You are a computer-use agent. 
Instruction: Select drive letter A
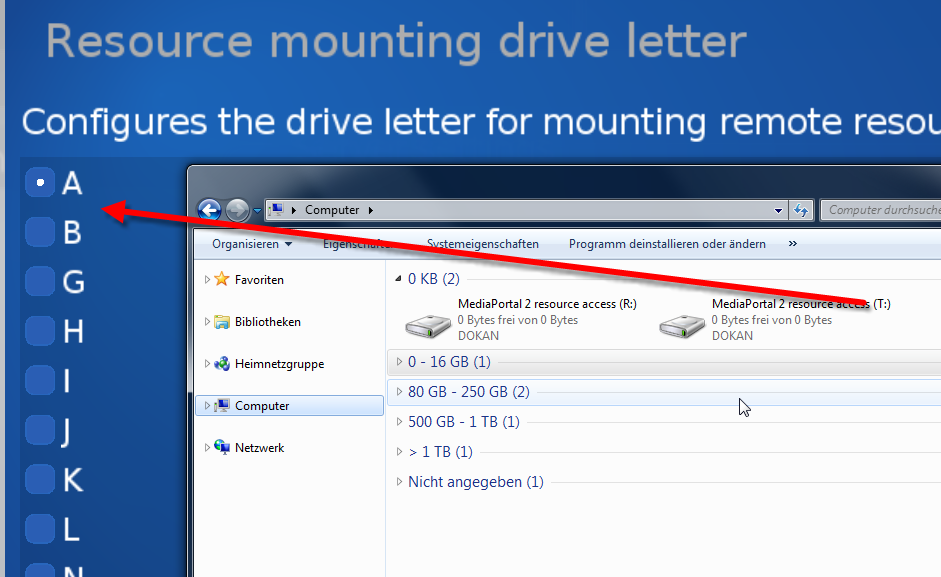pyautogui.click(x=40, y=183)
